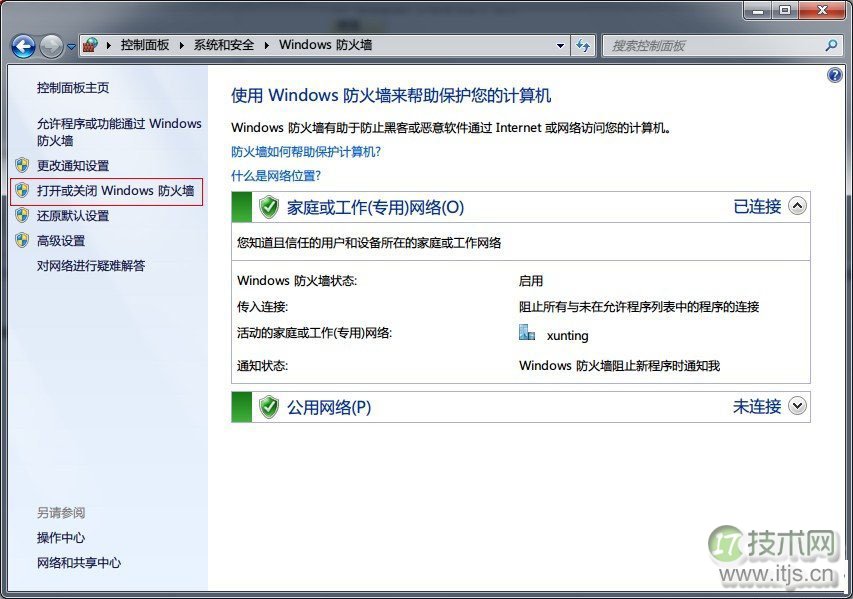Click the shield icon beside 高级设置
The height and width of the screenshot is (599, 853).
point(22,241)
